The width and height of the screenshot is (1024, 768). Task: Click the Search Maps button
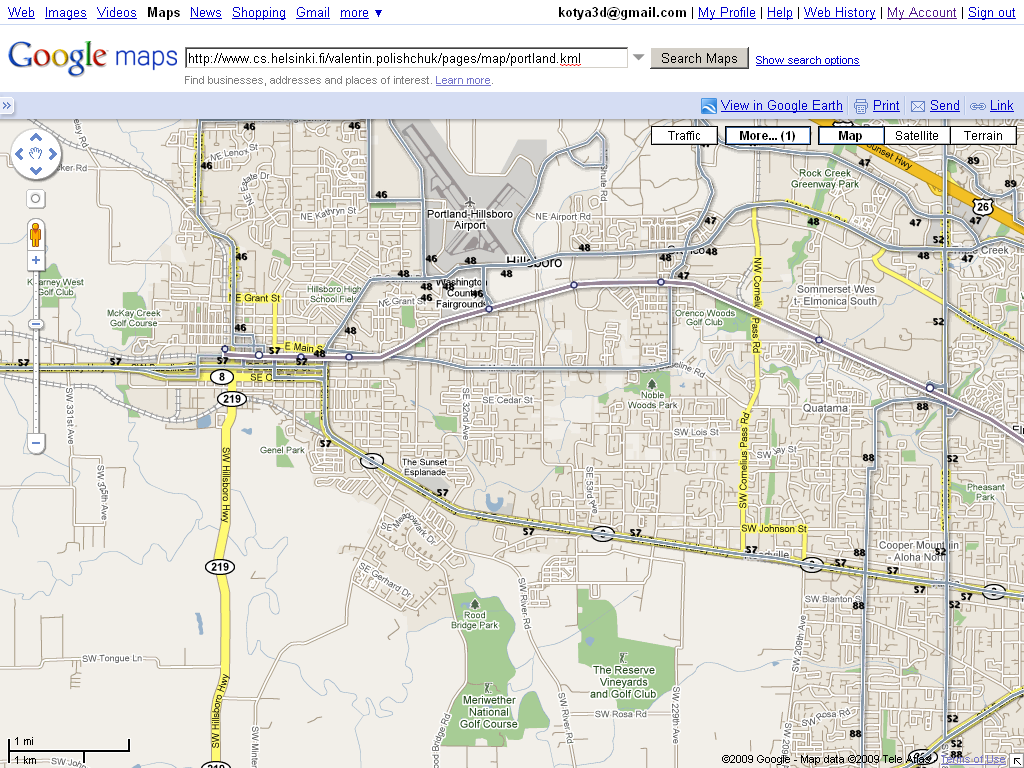point(699,58)
